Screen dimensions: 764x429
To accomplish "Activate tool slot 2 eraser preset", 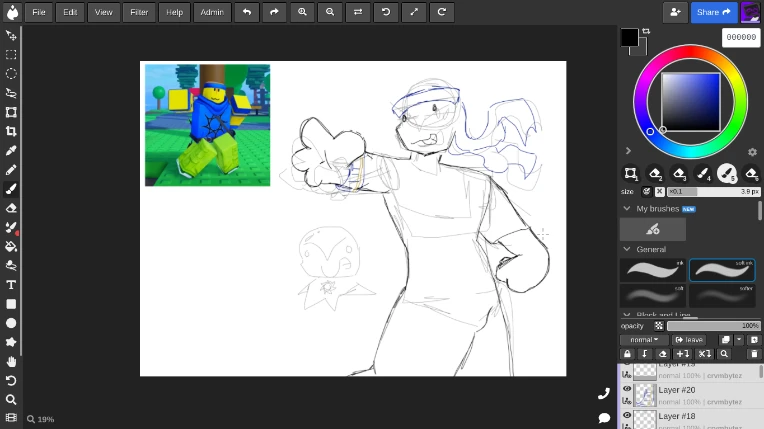I will click(x=655, y=174).
